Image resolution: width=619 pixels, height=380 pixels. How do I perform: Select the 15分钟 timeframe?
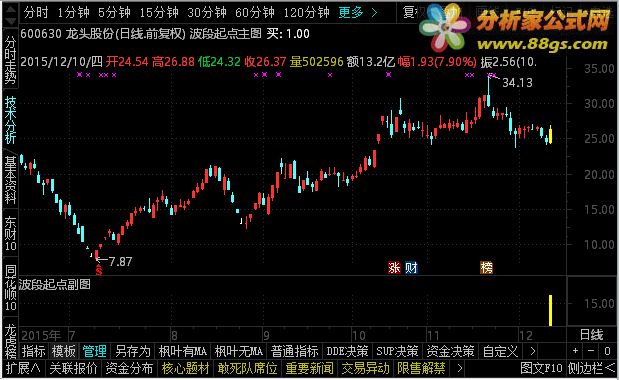point(159,13)
